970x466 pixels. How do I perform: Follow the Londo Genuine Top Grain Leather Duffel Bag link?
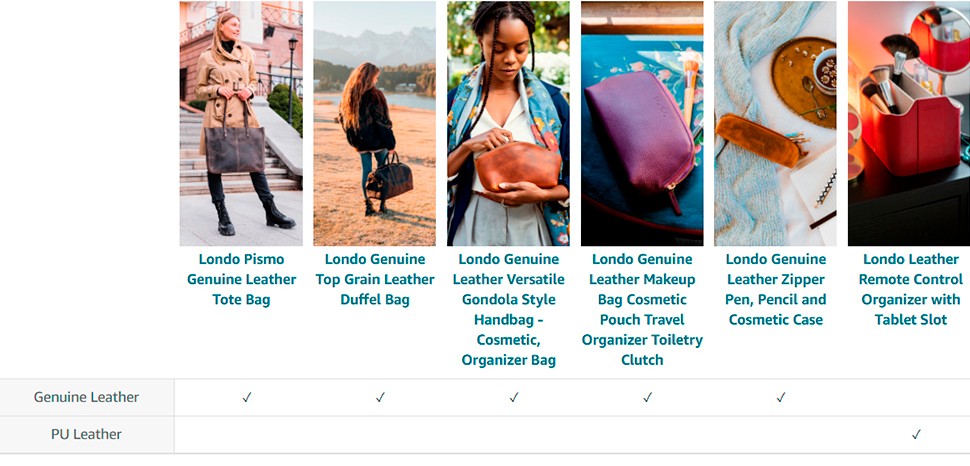[375, 280]
